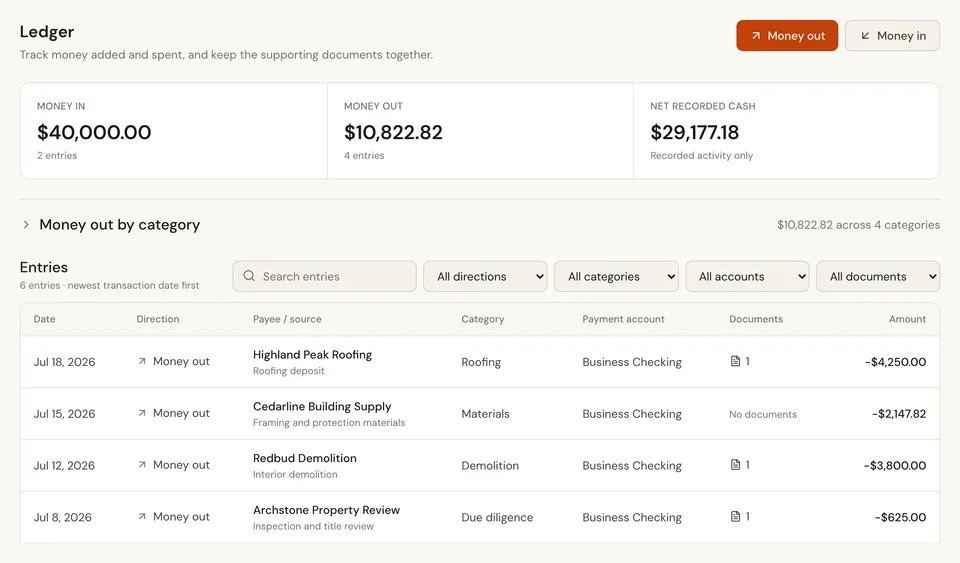Screen dimensions: 960x563
Task: Click the -$4,250.00 amount
Action: pos(895,362)
